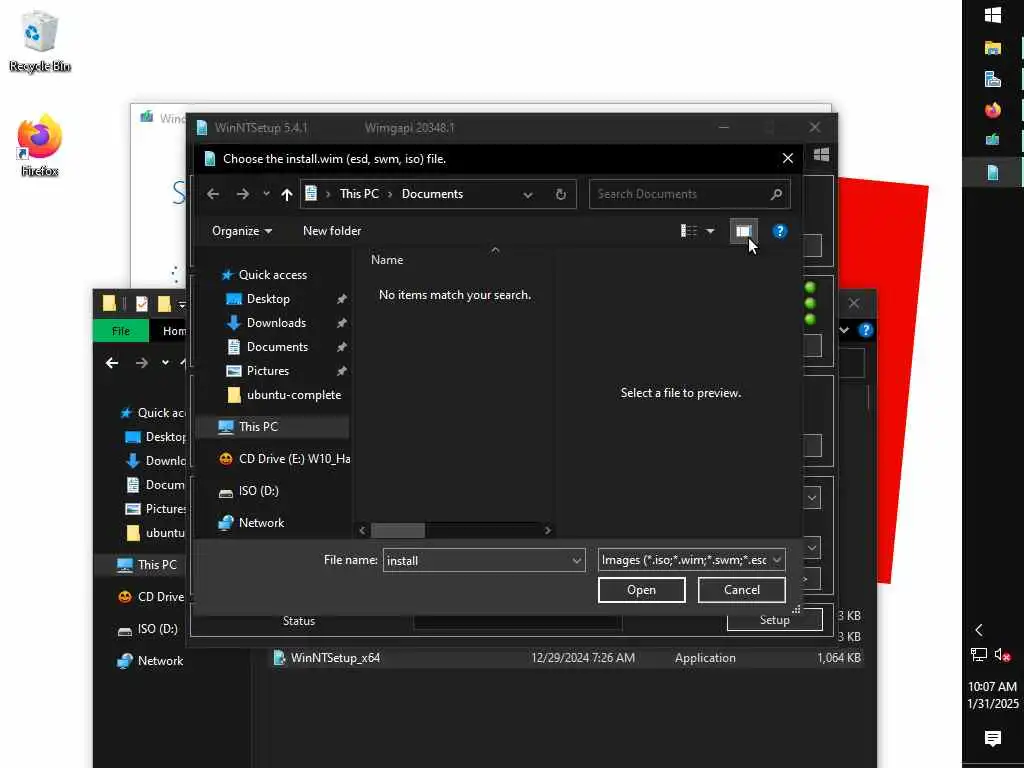Open recent locations chevron in dialog
This screenshot has height=768, width=1024.
(266, 194)
